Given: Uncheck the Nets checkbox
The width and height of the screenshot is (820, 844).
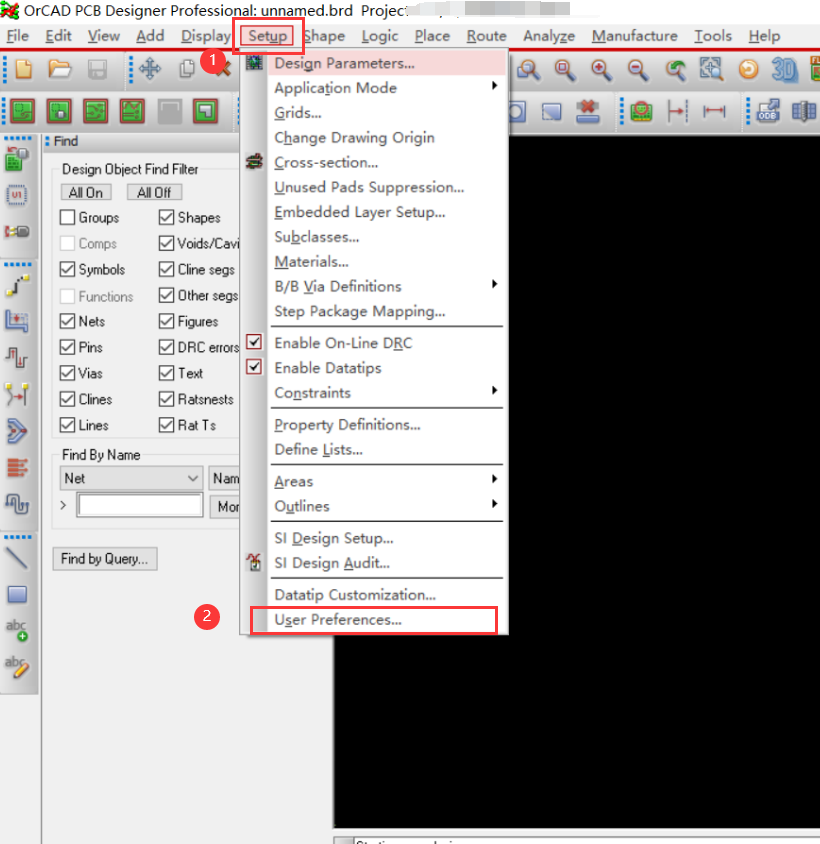Looking at the screenshot, I should pos(67,321).
